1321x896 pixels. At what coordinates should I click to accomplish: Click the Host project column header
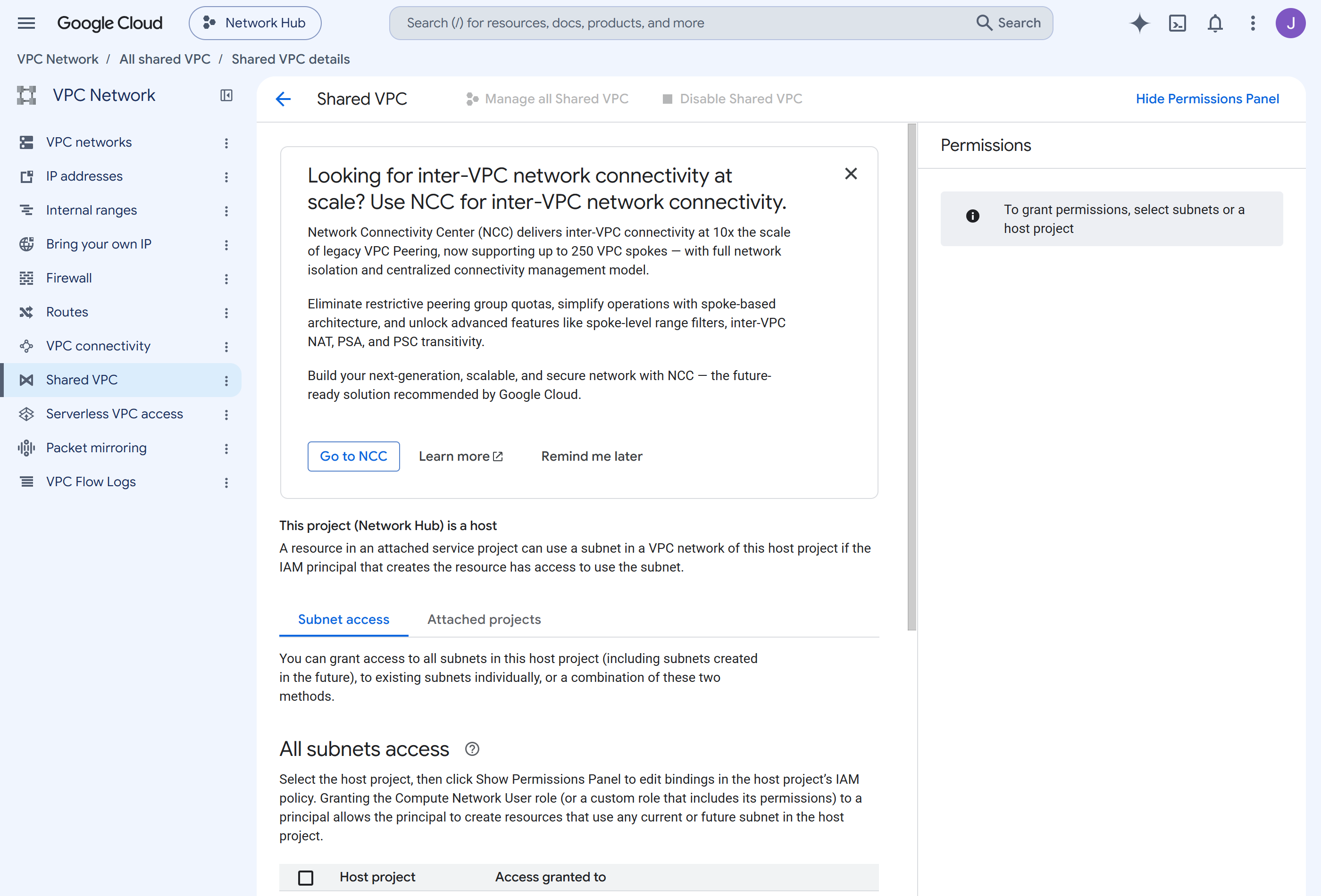click(x=377, y=877)
